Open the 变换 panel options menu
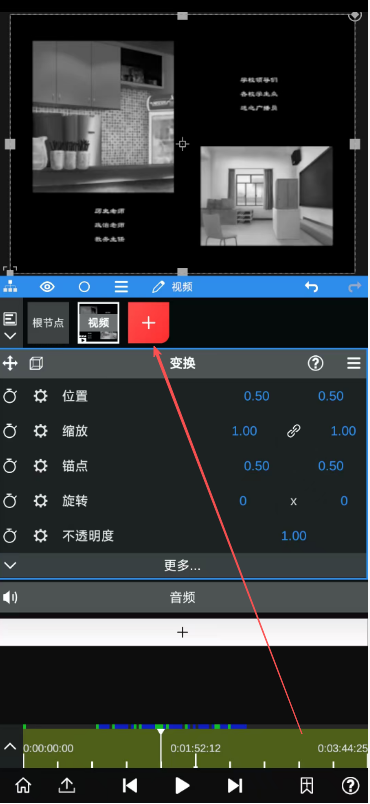This screenshot has height=804, width=370. (354, 364)
